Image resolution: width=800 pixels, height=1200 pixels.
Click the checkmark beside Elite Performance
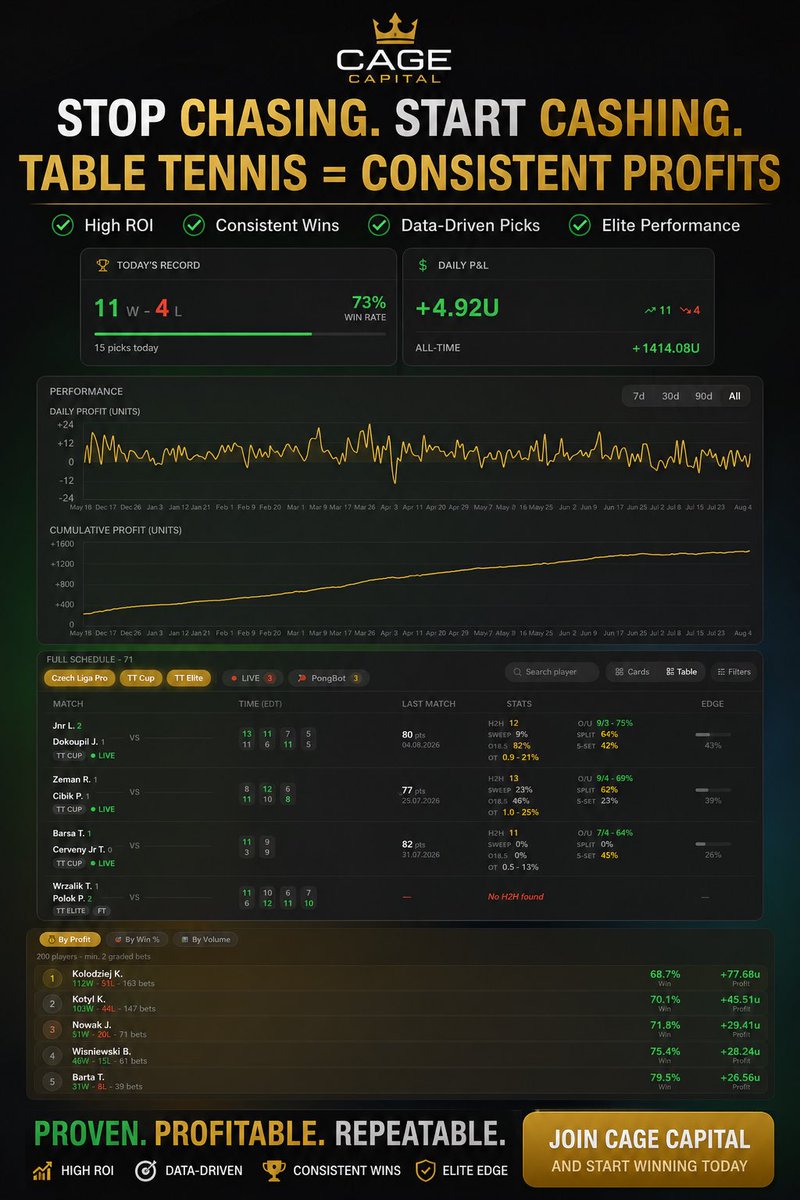tap(580, 225)
